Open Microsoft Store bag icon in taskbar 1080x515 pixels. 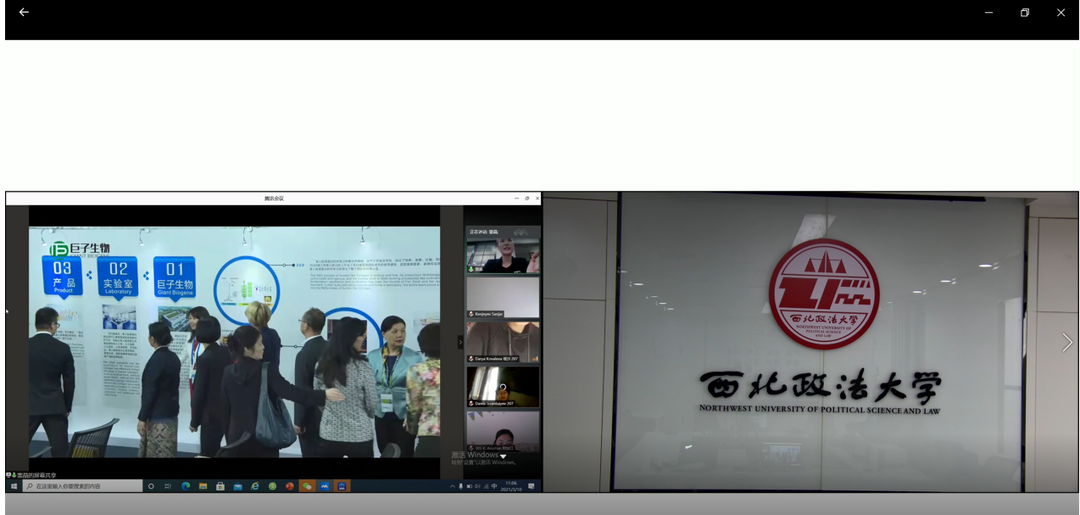pyautogui.click(x=220, y=486)
